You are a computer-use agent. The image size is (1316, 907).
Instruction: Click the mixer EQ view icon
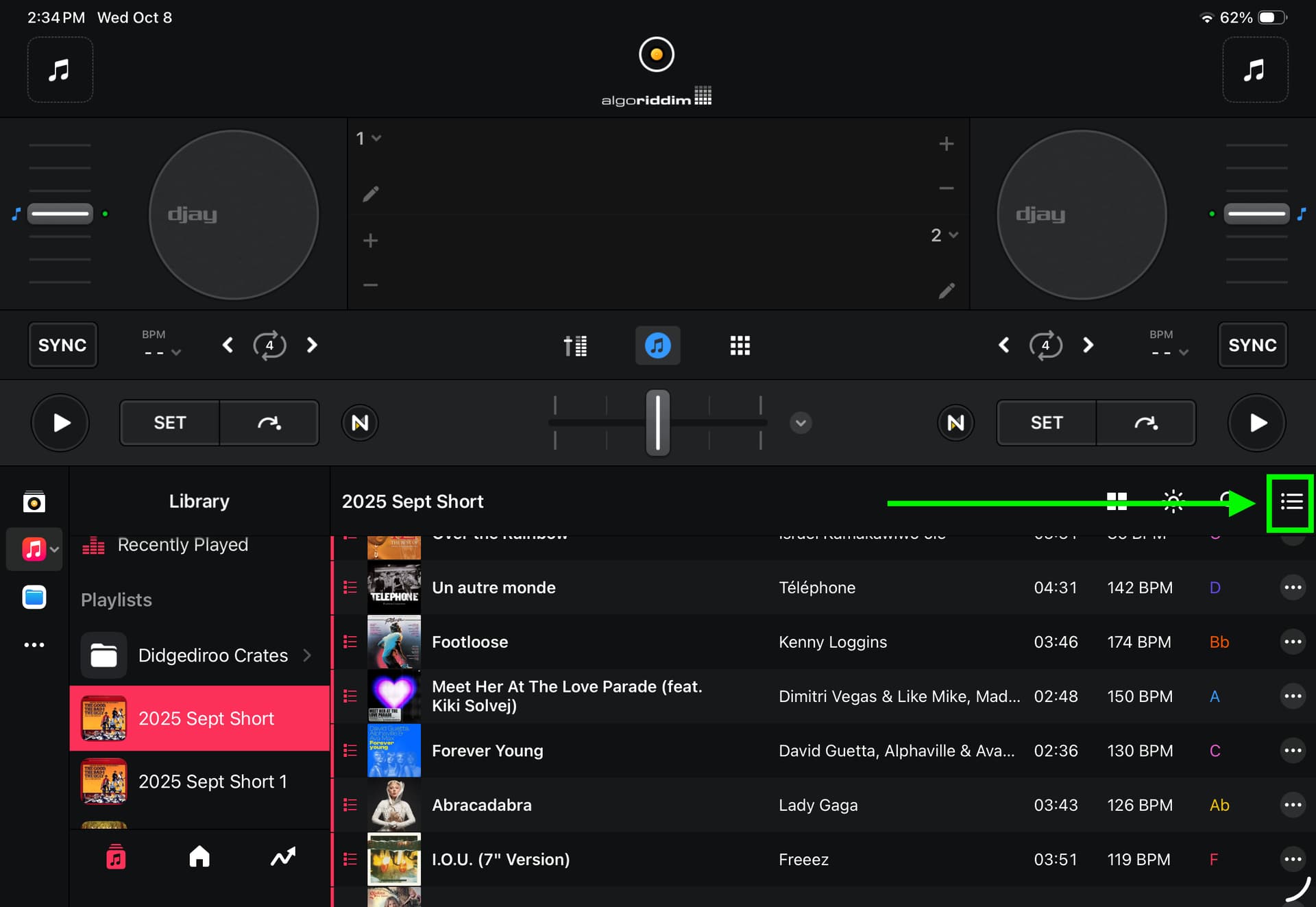[575, 346]
